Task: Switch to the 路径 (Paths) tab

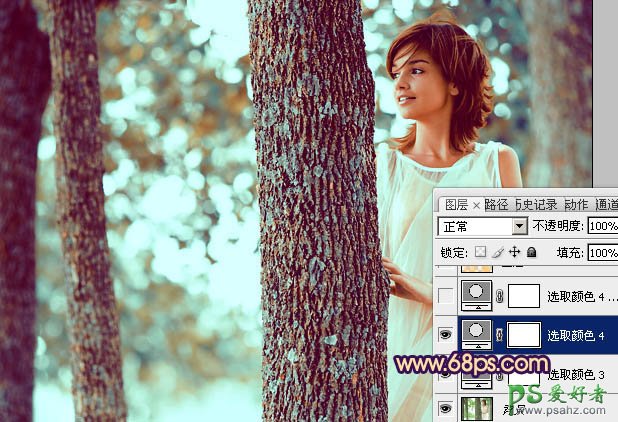Action: pos(497,204)
